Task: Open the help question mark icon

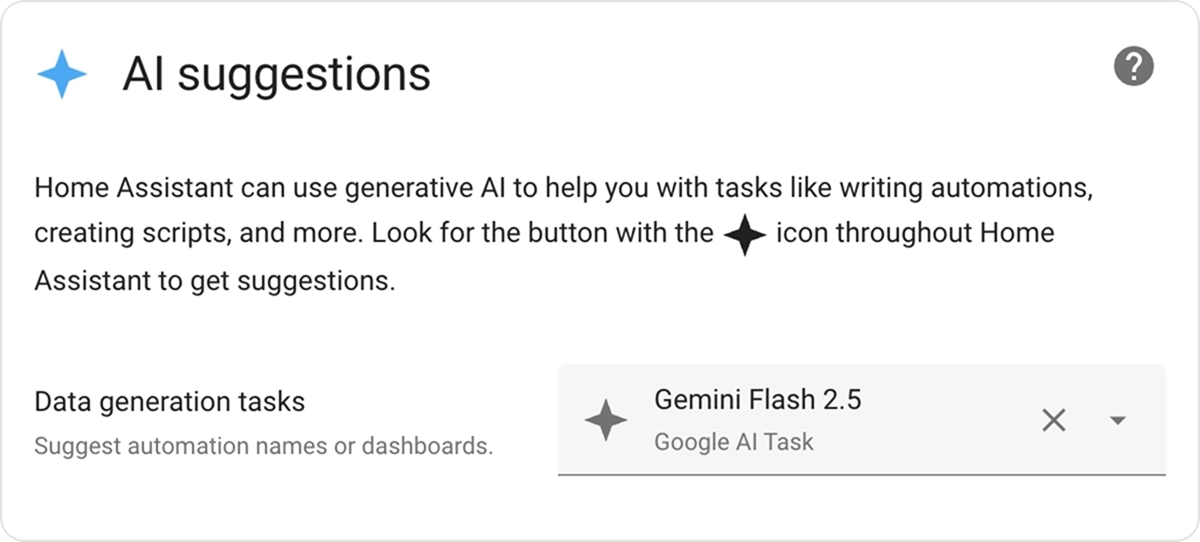Action: coord(1133,67)
